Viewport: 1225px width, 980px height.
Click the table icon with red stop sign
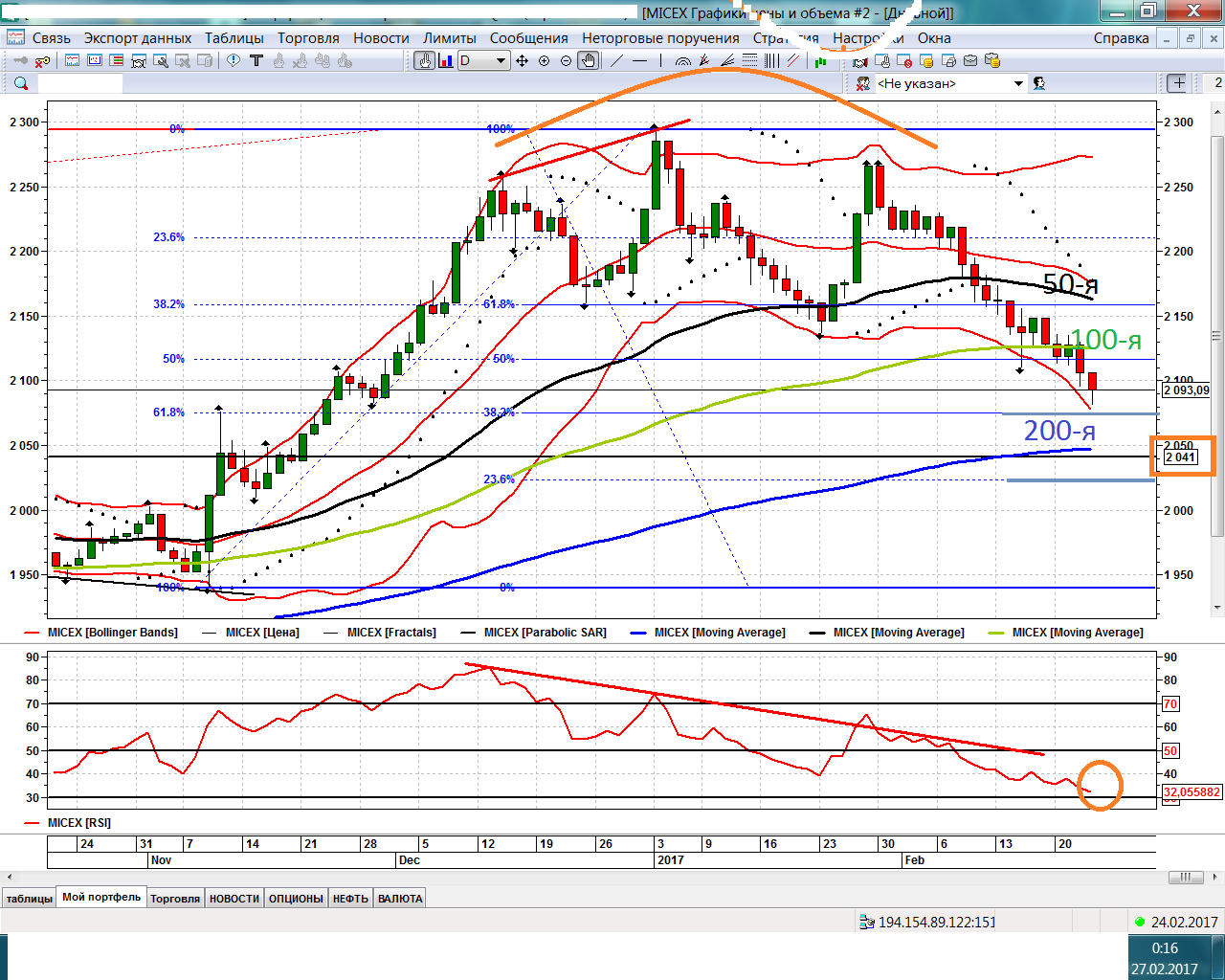[x=904, y=60]
